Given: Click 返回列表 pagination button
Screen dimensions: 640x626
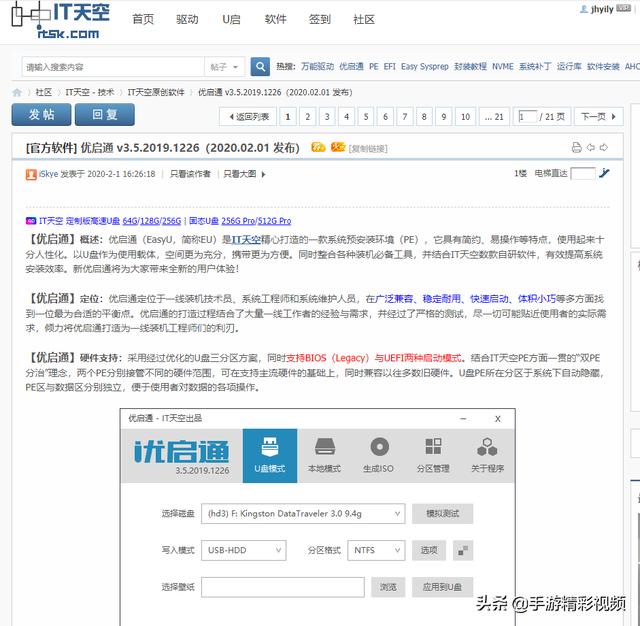Looking at the screenshot, I should (248, 117).
